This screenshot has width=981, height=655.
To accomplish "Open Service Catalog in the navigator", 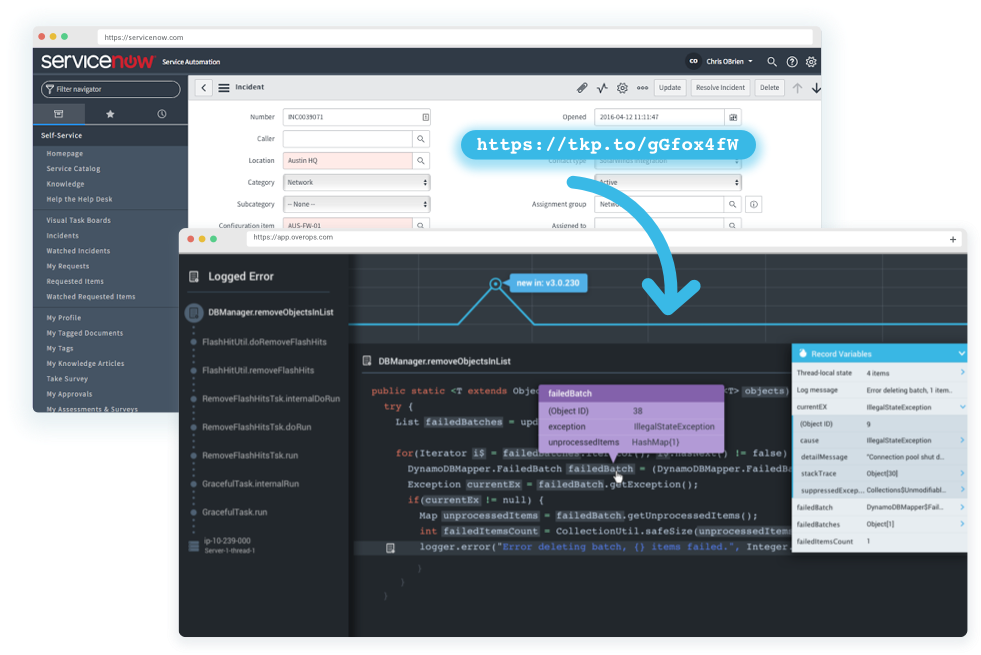I will 73,169.
